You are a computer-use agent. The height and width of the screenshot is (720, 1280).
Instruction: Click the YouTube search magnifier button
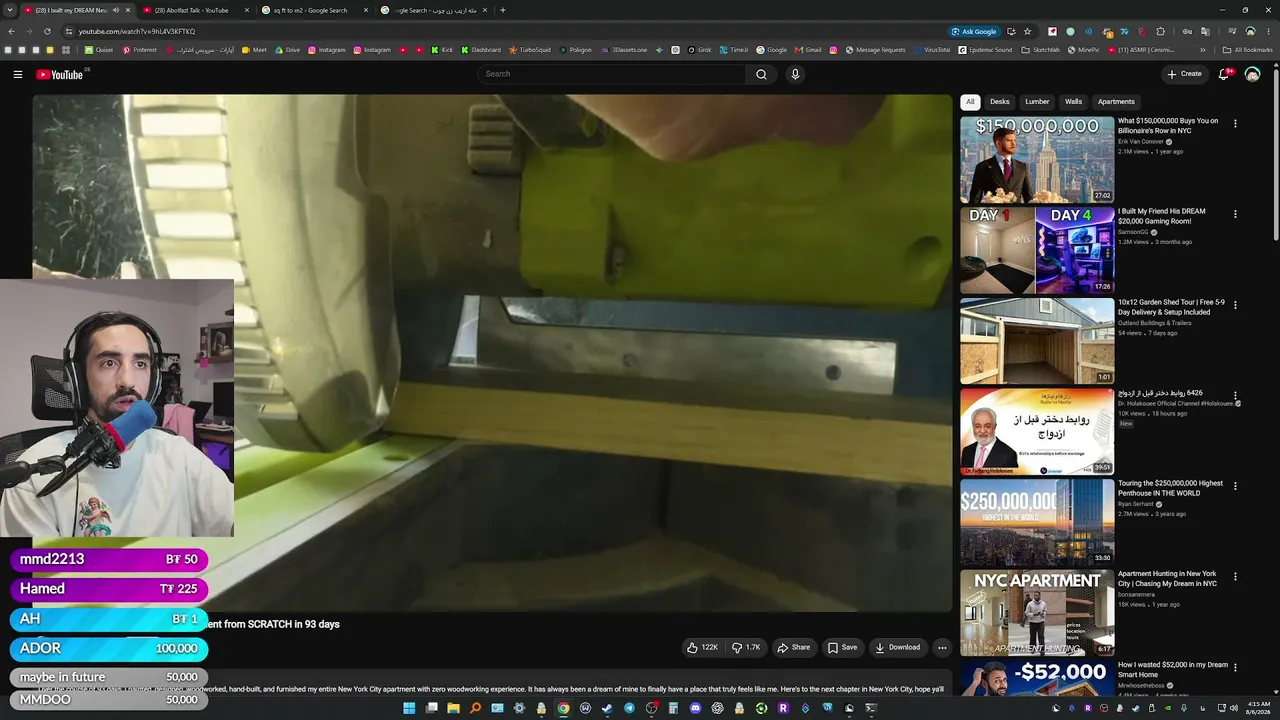(761, 74)
